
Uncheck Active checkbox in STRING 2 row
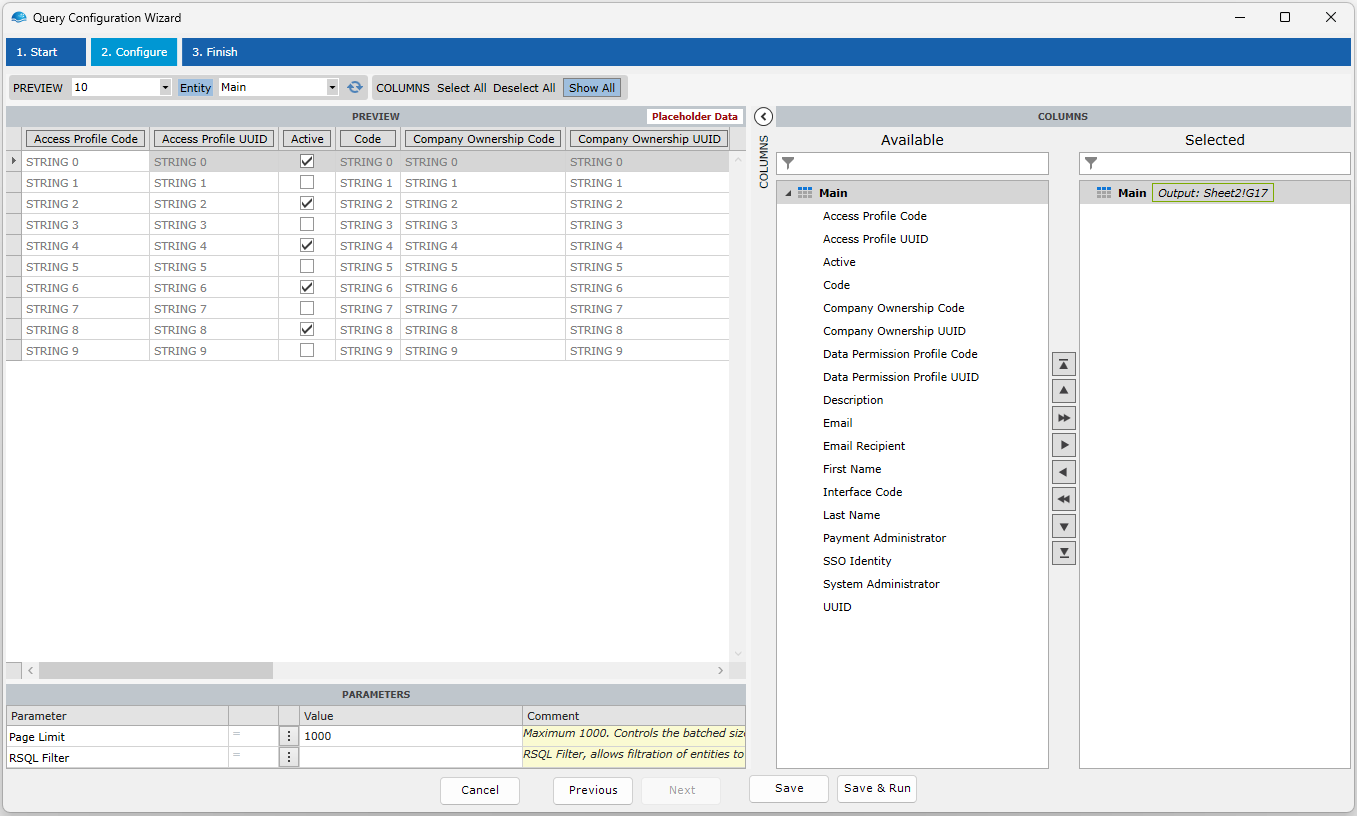click(x=307, y=203)
